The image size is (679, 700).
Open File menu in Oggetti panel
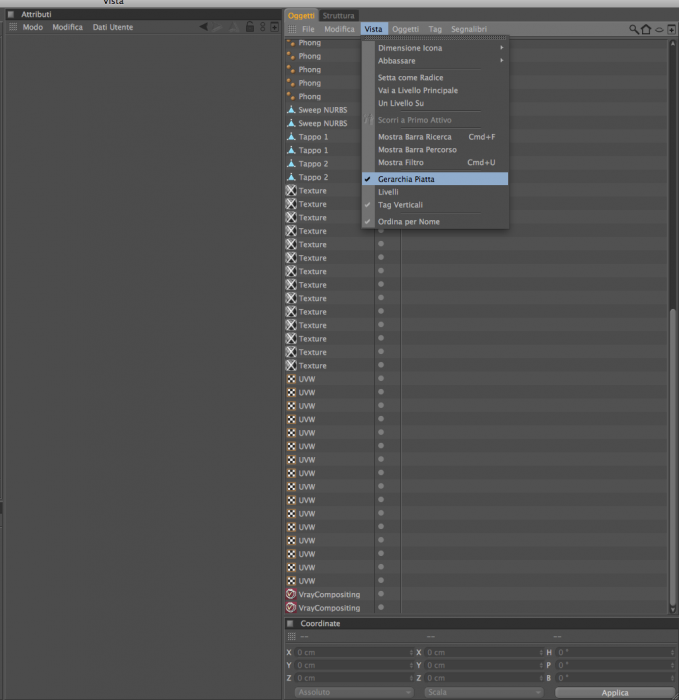308,29
